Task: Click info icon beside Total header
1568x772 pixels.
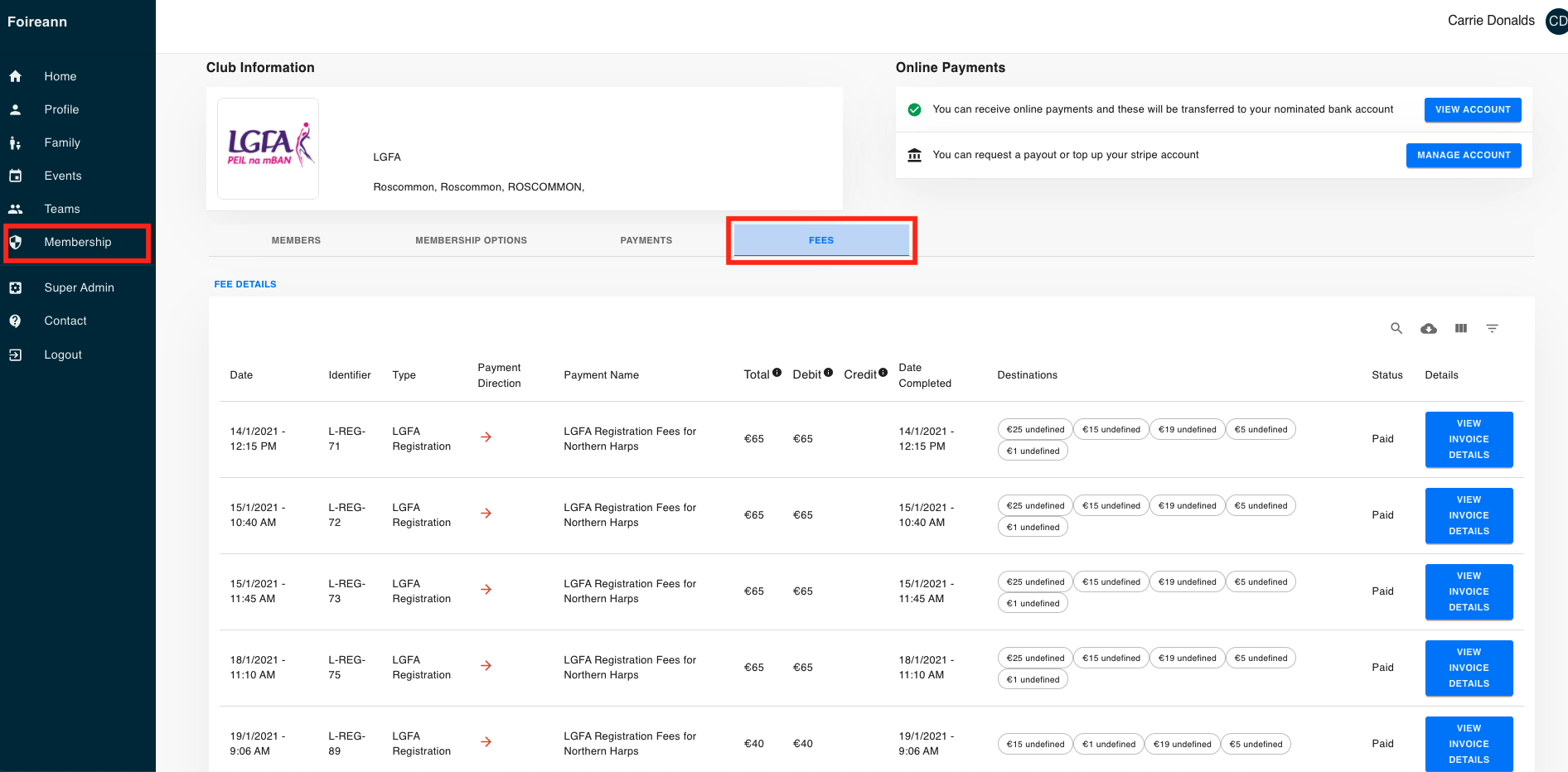Action: (x=777, y=373)
